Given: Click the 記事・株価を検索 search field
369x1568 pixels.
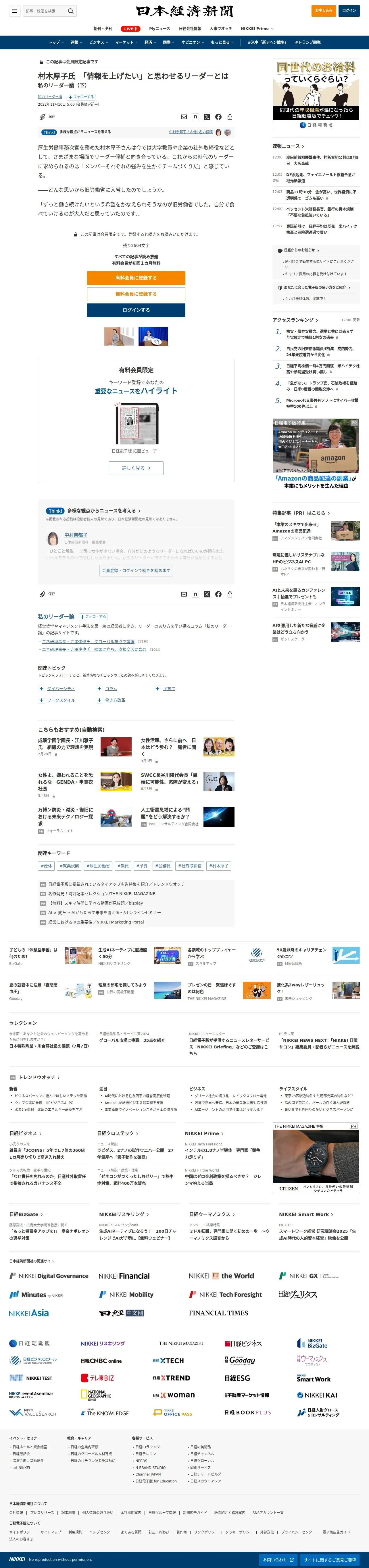Looking at the screenshot, I should pos(45,11).
